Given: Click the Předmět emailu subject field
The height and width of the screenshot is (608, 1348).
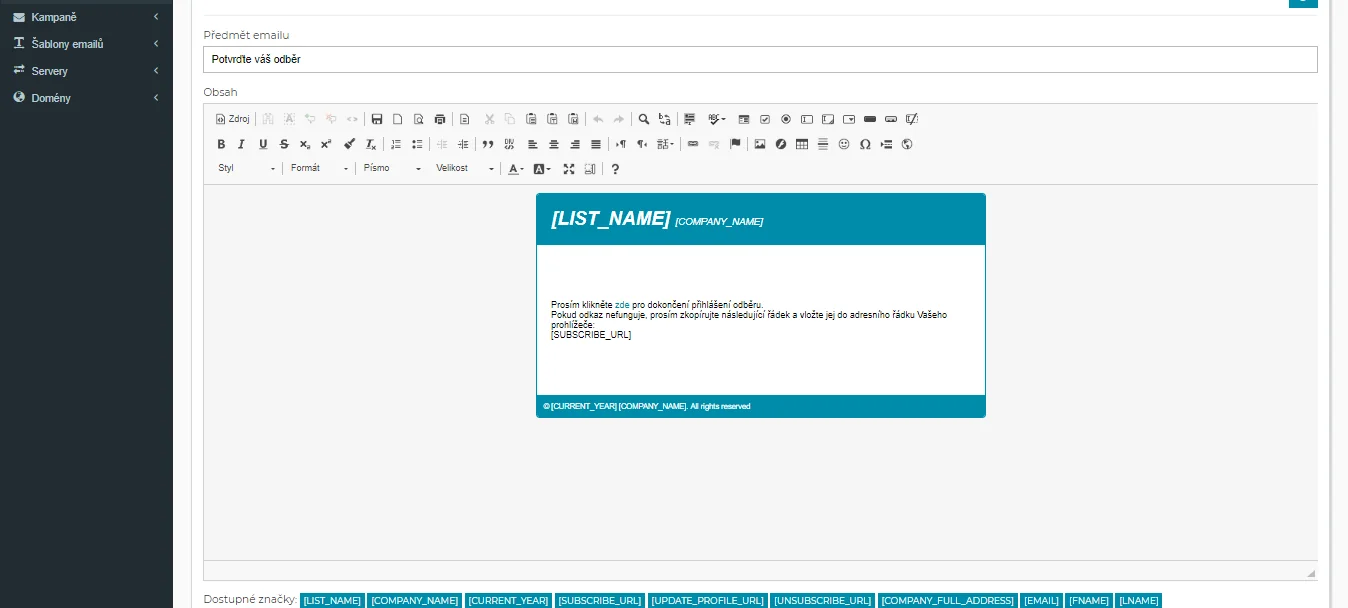Looking at the screenshot, I should [760, 59].
